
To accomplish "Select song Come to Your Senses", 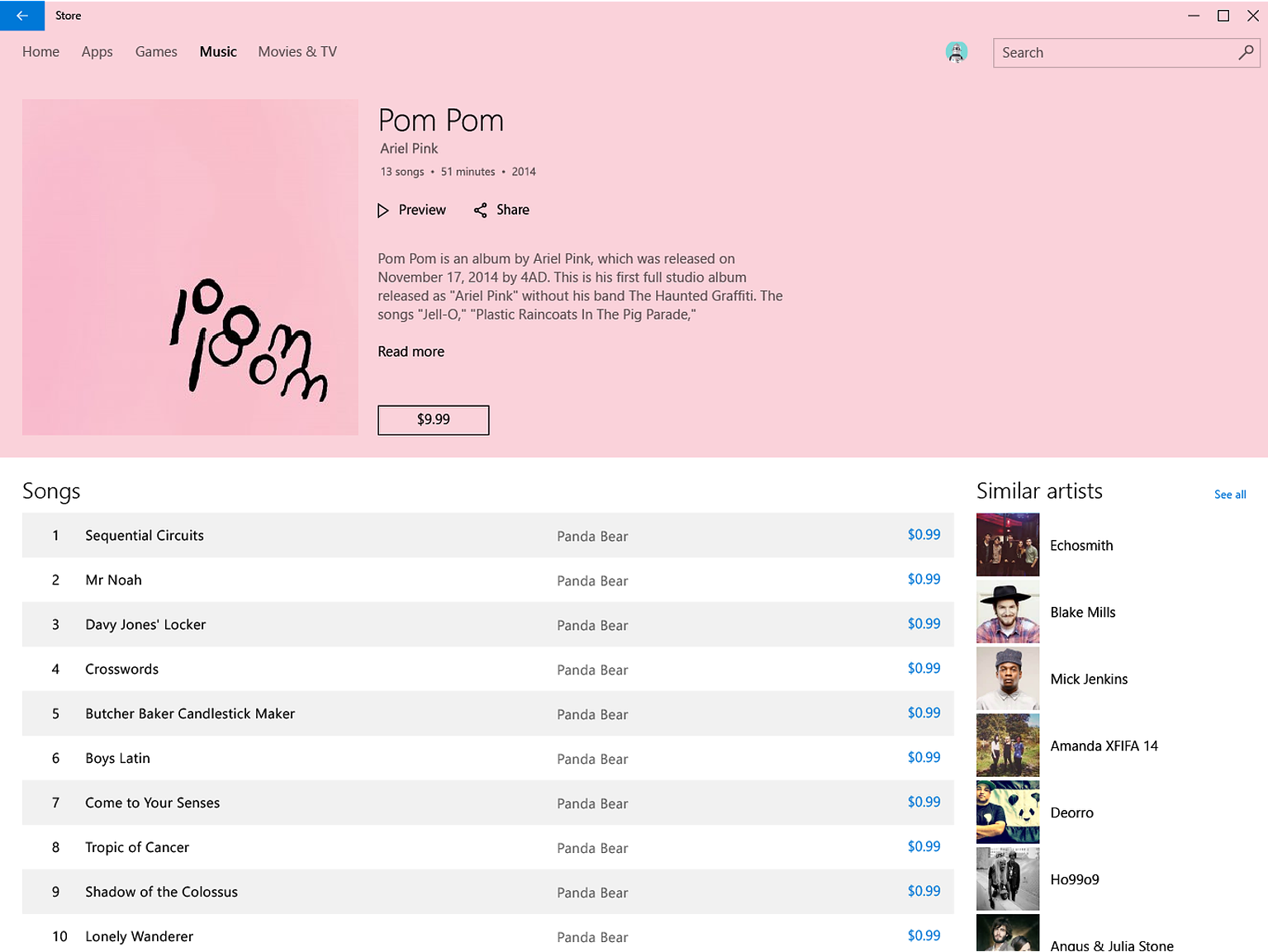I will pyautogui.click(x=488, y=803).
